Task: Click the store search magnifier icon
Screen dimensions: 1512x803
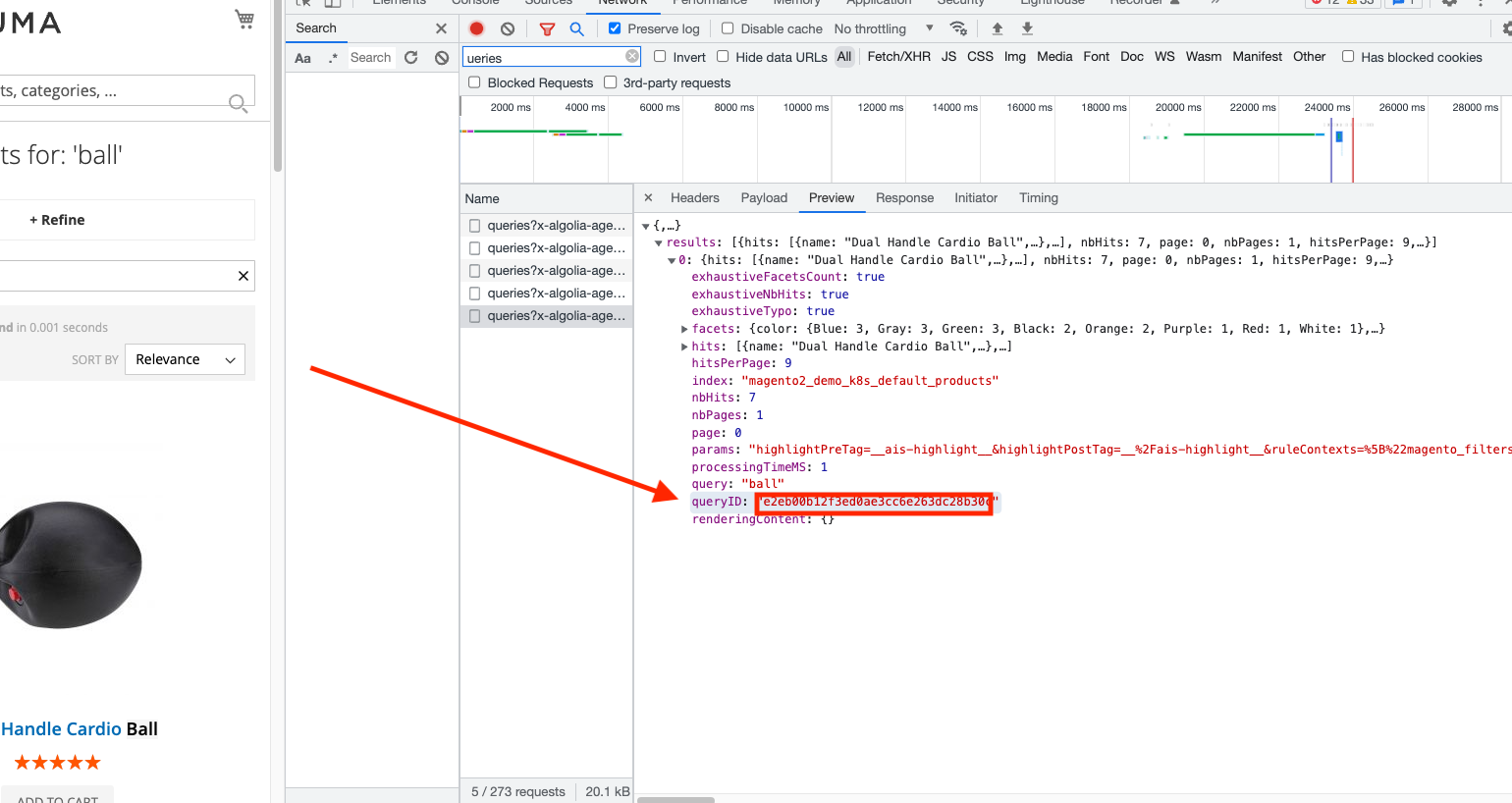Action: [238, 103]
